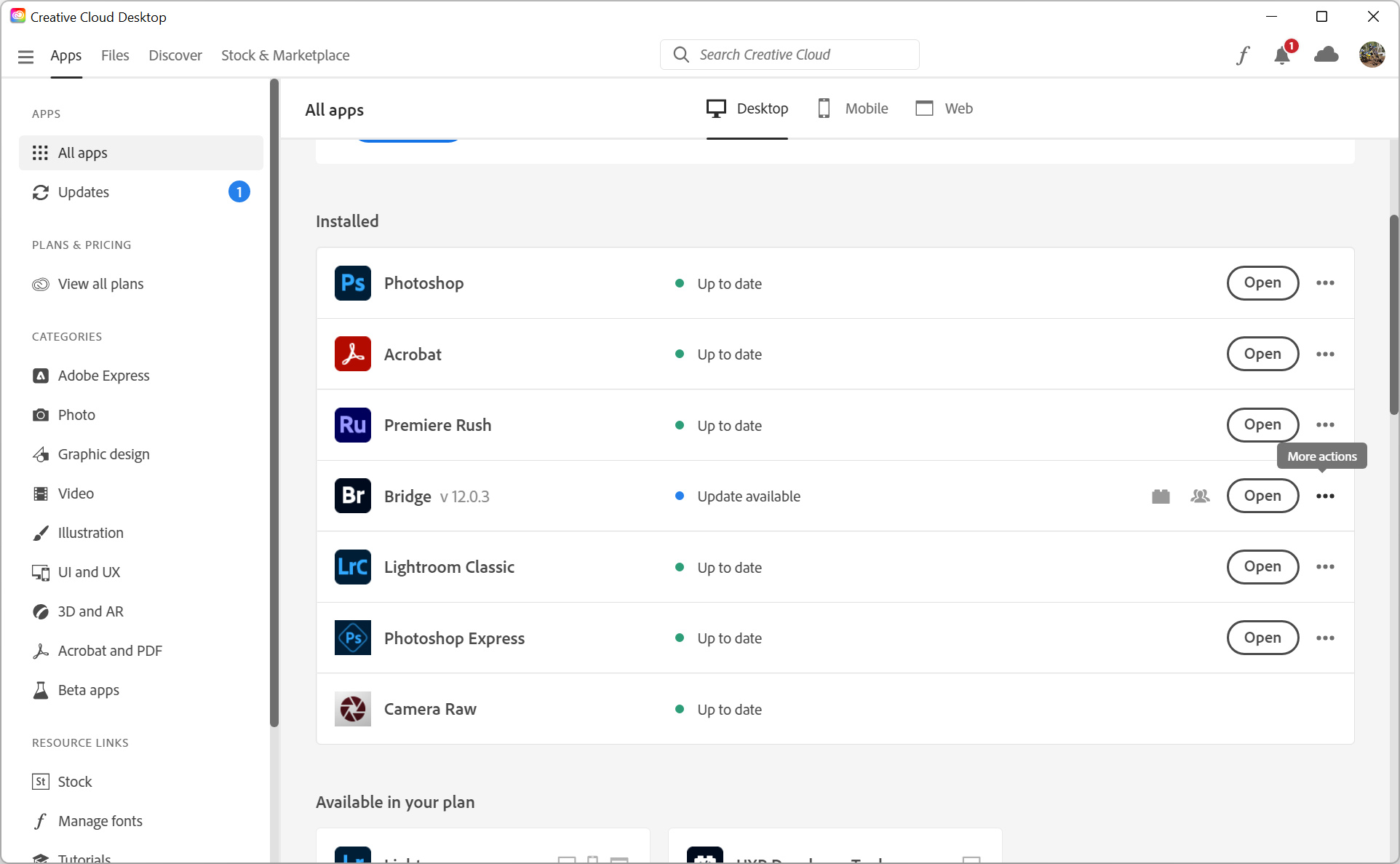Select Updates from left sidebar
This screenshot has width=1400, height=864.
(83, 191)
